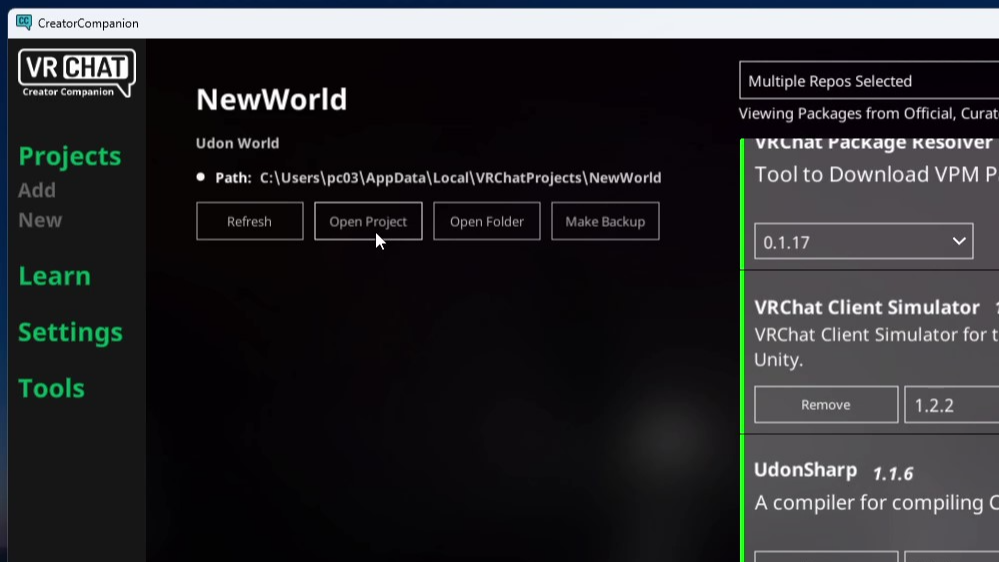Click the Make Backup button
The image size is (999, 562).
click(x=605, y=221)
